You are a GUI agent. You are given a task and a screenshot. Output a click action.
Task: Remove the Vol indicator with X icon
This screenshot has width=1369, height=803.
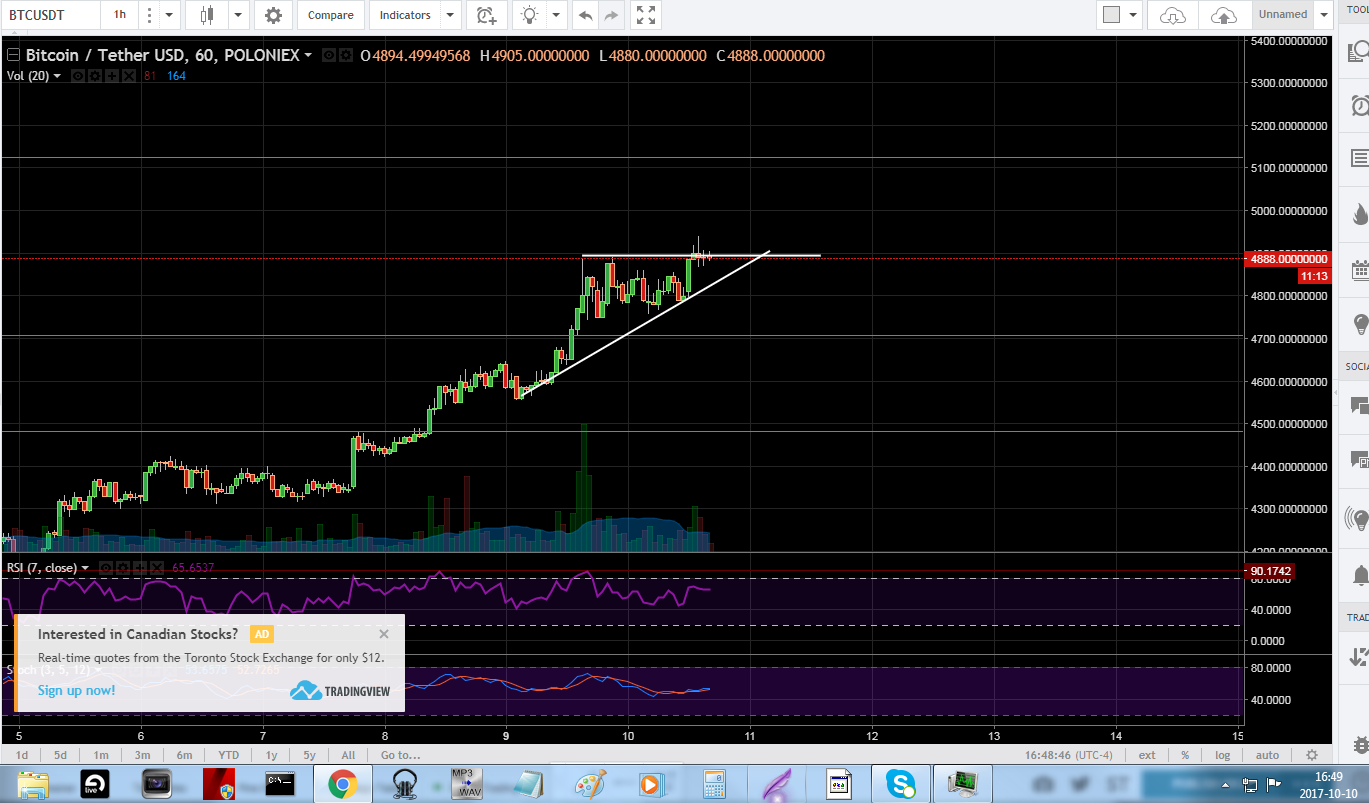[x=127, y=76]
